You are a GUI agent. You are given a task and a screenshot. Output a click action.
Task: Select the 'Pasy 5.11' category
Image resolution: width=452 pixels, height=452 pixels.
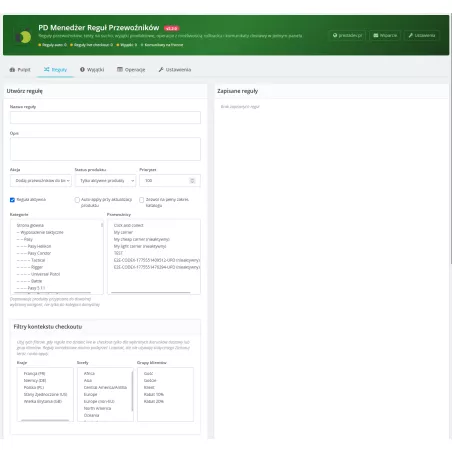(31, 288)
